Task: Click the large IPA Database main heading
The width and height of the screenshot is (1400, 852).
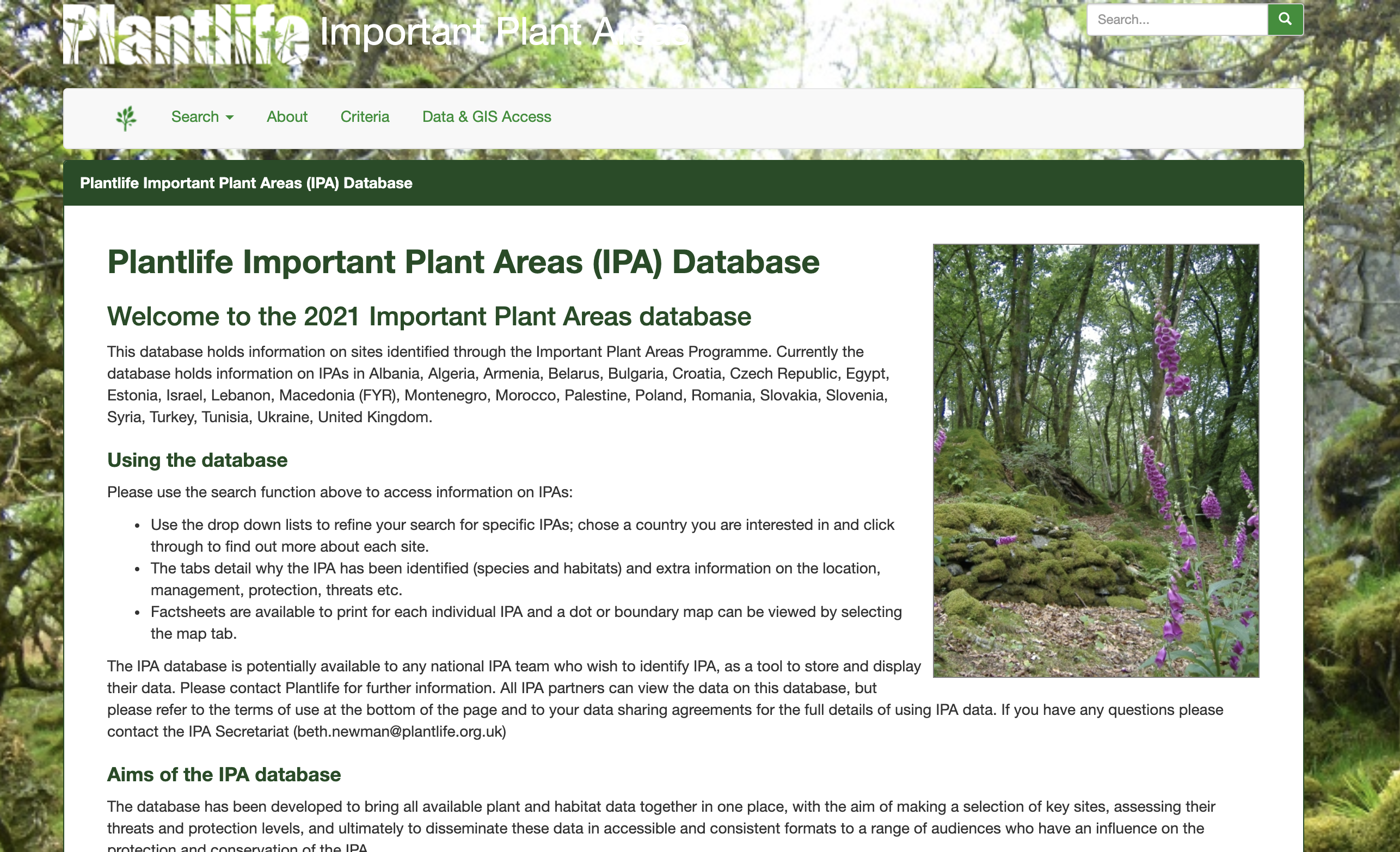Action: tap(463, 262)
